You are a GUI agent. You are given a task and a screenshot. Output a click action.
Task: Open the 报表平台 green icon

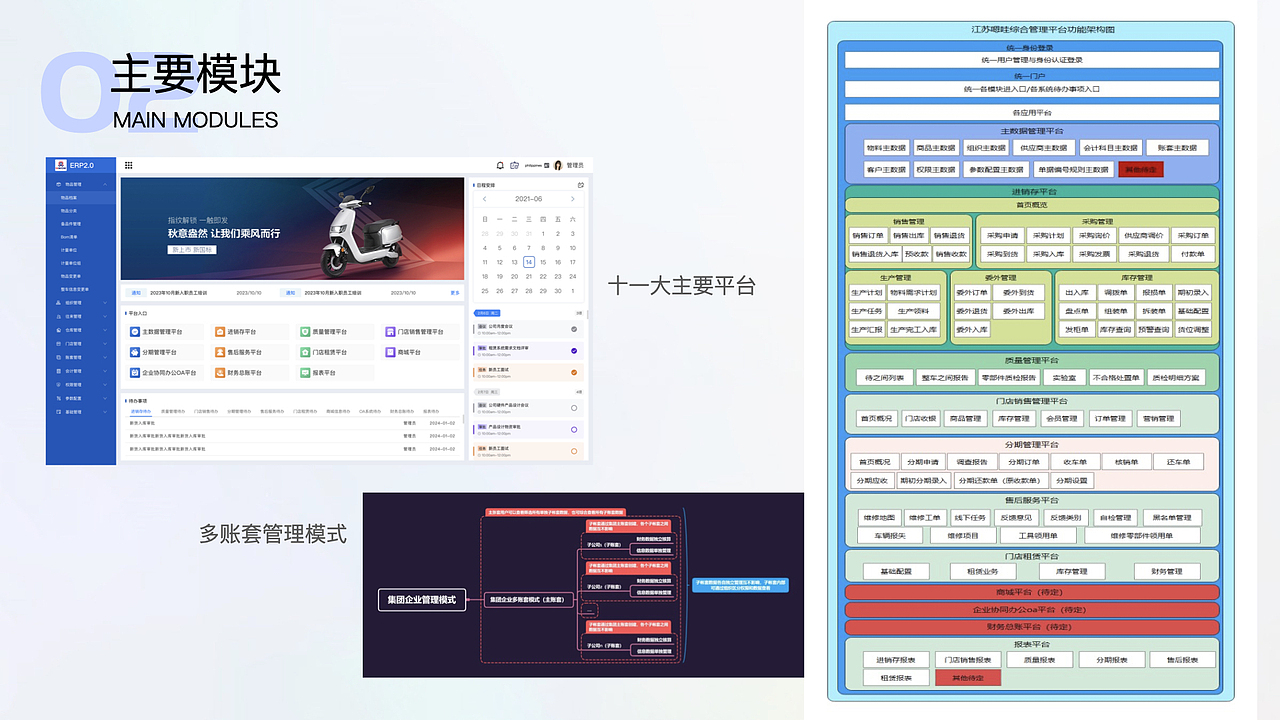tap(304, 373)
